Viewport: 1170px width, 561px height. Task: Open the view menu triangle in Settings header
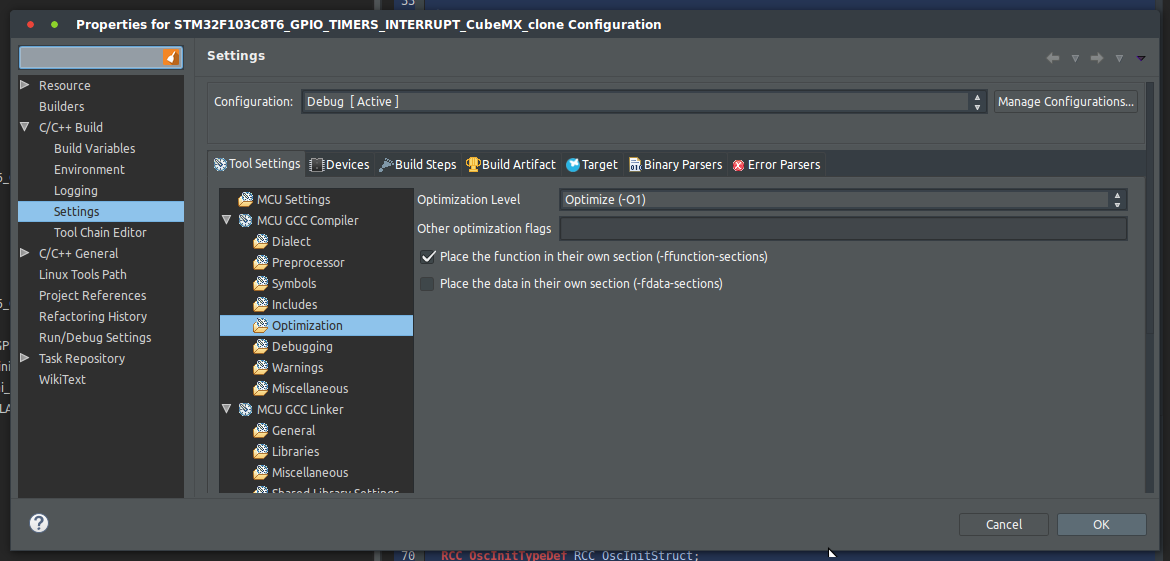click(x=1141, y=58)
